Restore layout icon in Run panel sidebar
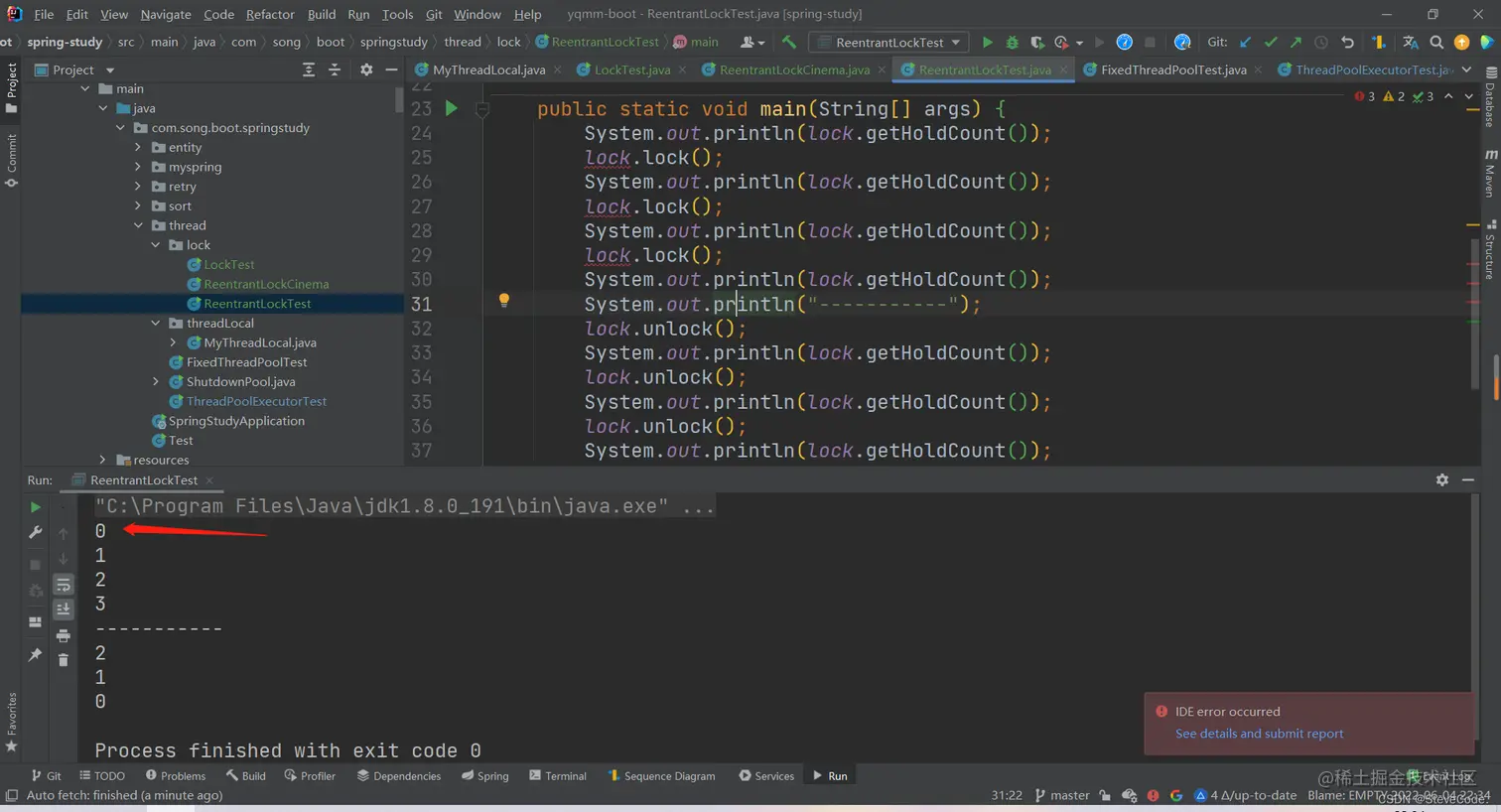This screenshot has width=1501, height=812. coord(36,622)
